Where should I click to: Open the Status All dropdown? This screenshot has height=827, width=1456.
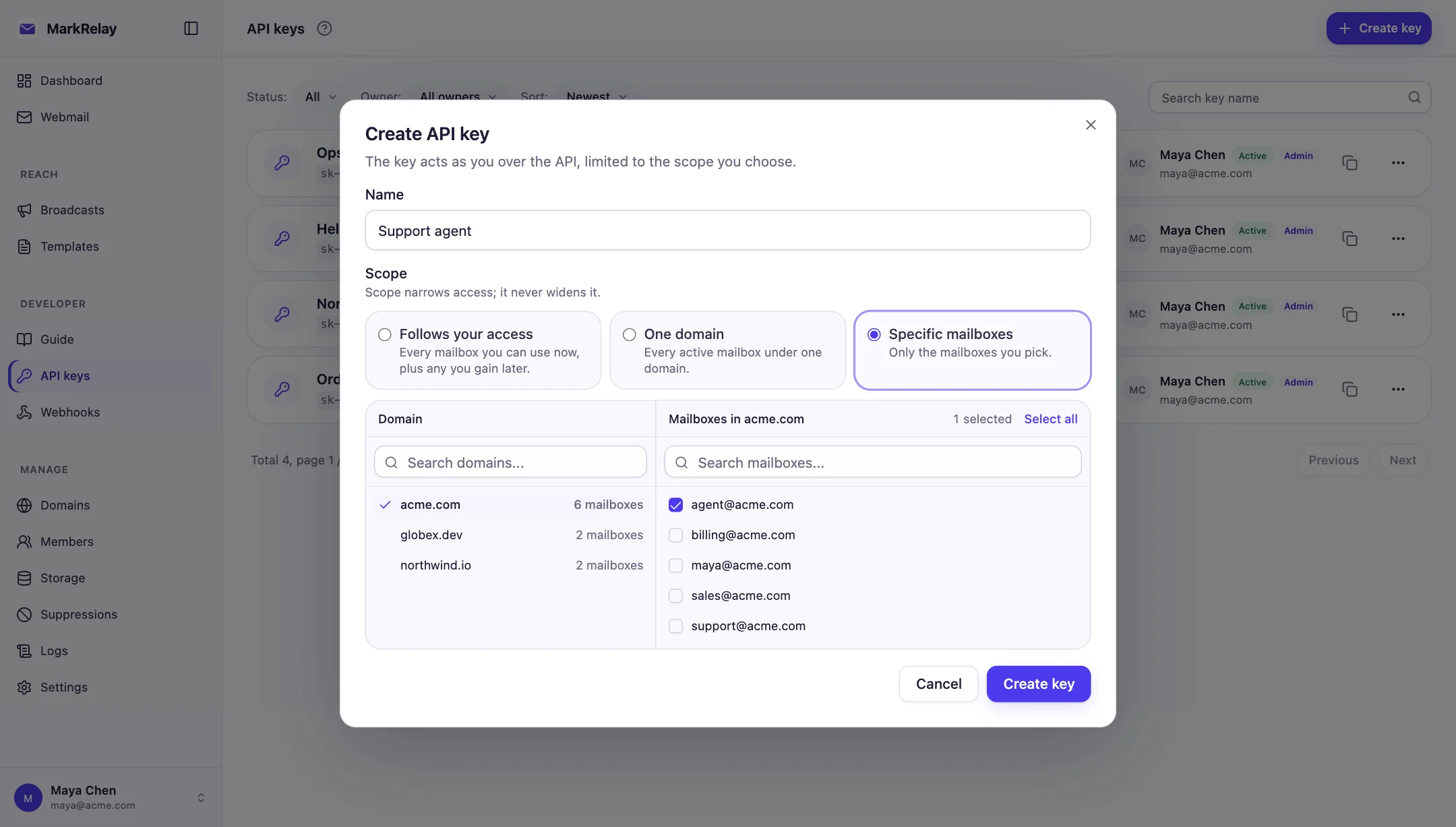coord(320,97)
